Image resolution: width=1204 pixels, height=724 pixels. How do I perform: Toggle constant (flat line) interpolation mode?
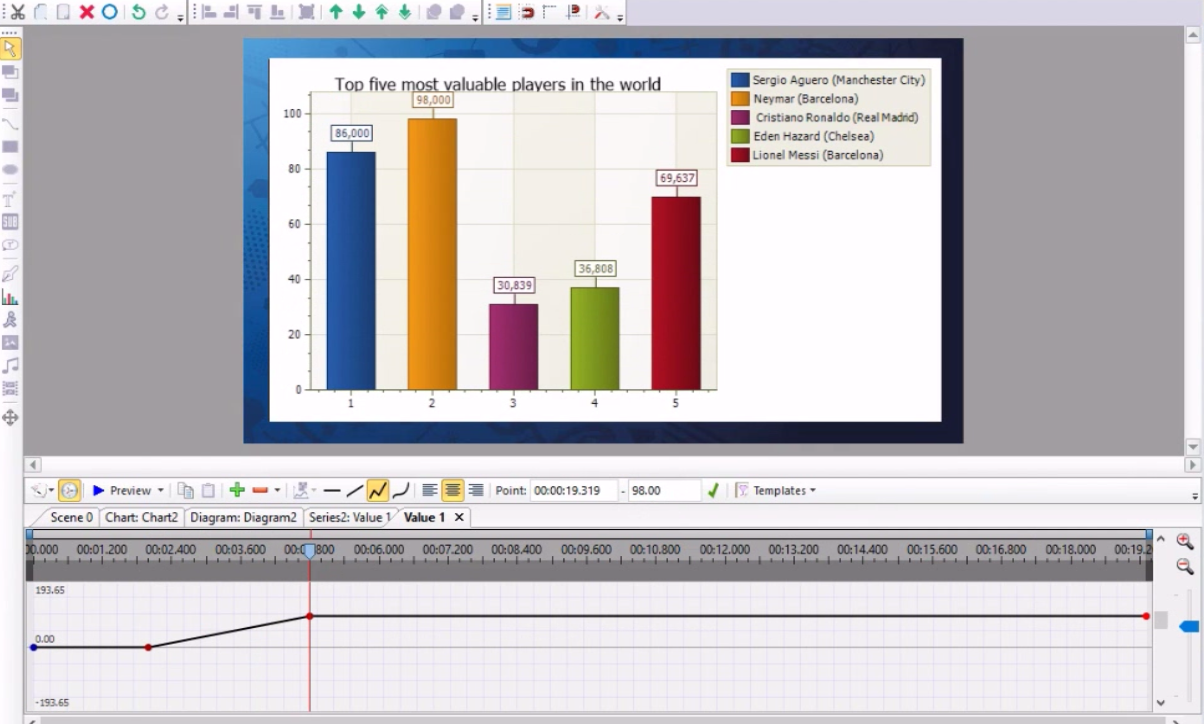point(332,490)
